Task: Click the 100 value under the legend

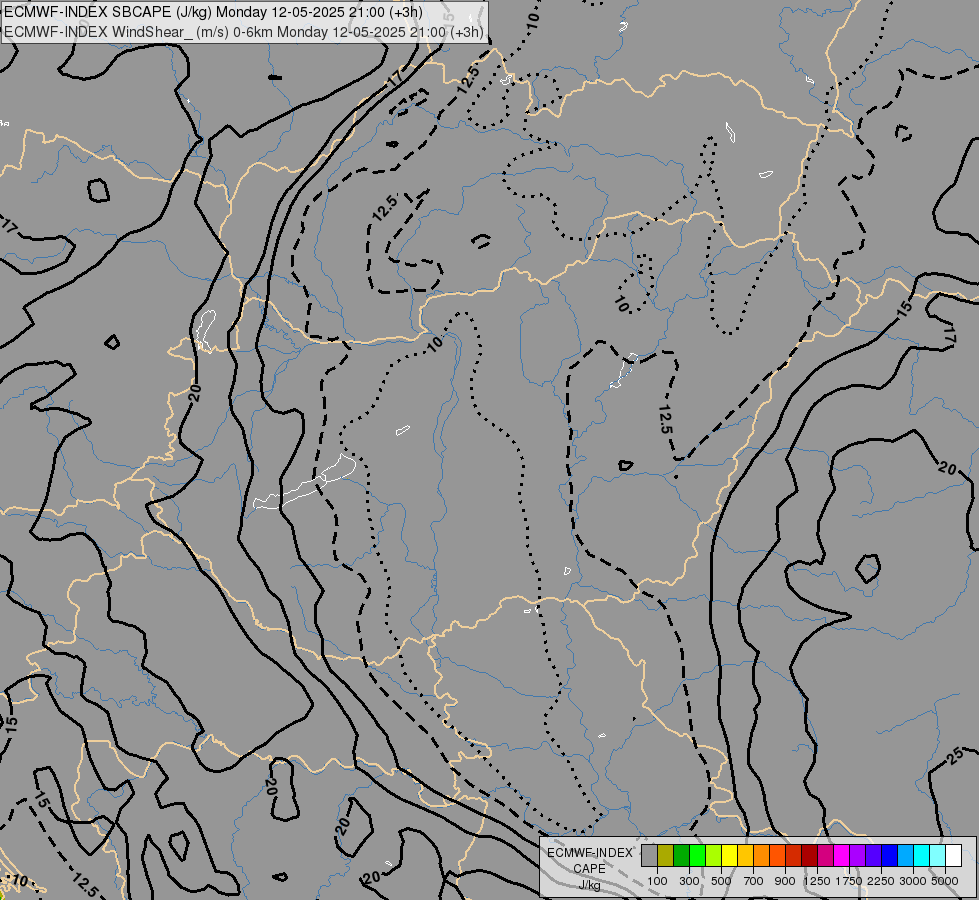Action: pyautogui.click(x=657, y=881)
